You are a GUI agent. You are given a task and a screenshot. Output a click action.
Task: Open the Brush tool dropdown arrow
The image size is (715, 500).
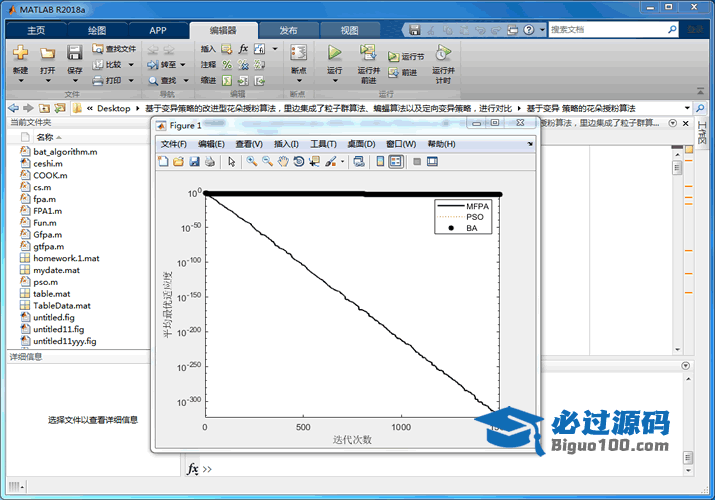coord(343,161)
